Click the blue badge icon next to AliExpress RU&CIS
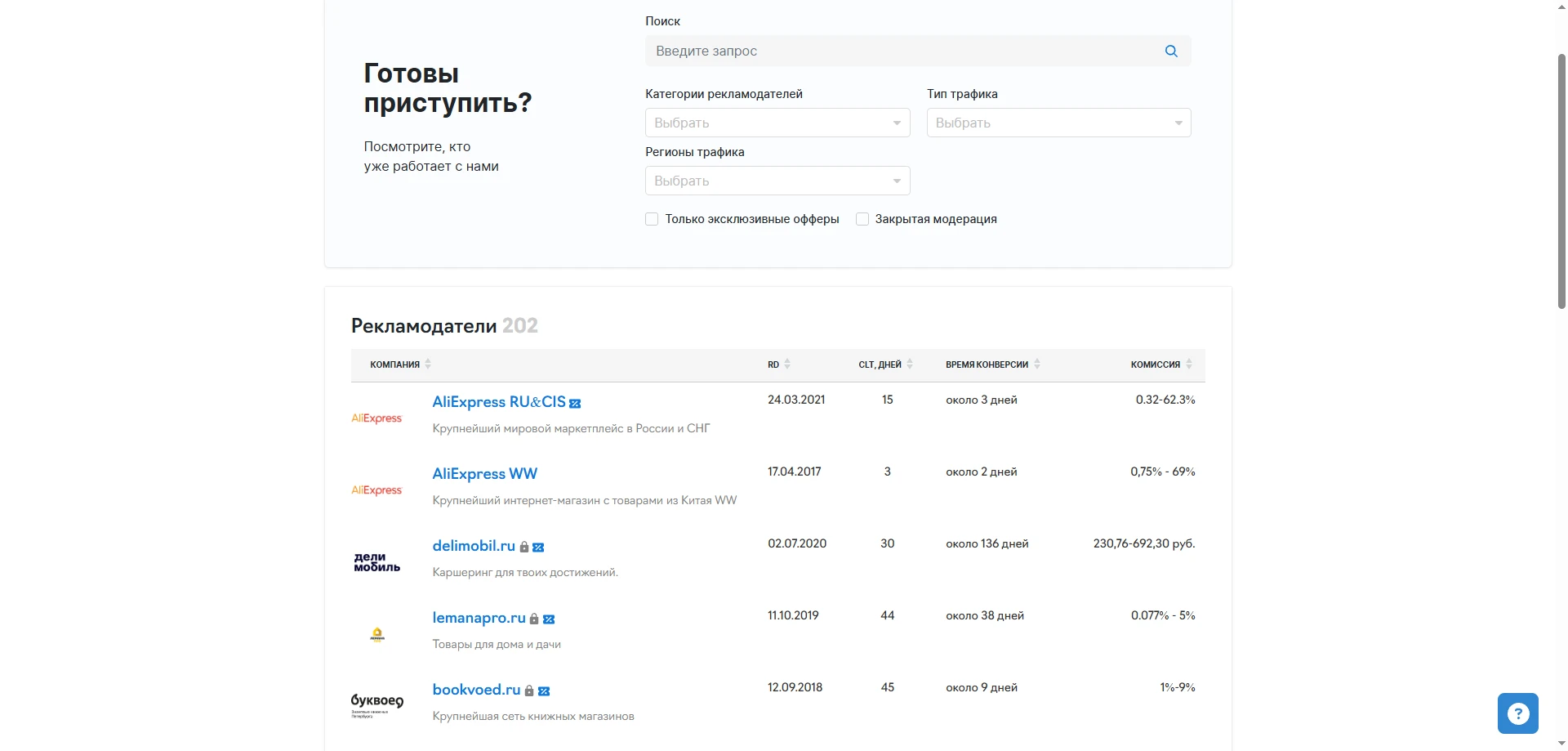The height and width of the screenshot is (751, 1568). [575, 404]
